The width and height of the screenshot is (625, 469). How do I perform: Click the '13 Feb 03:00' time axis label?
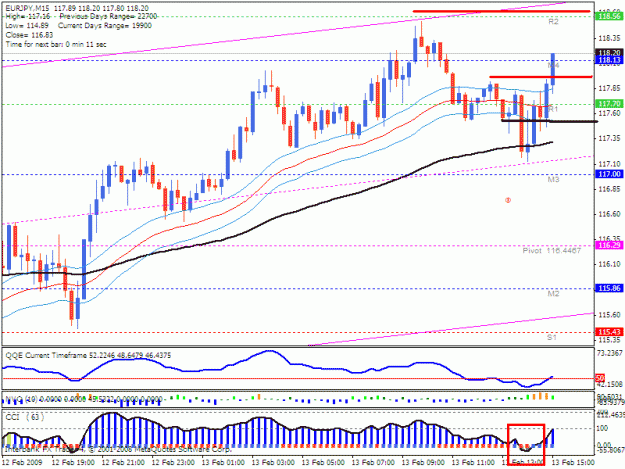tap(273, 462)
